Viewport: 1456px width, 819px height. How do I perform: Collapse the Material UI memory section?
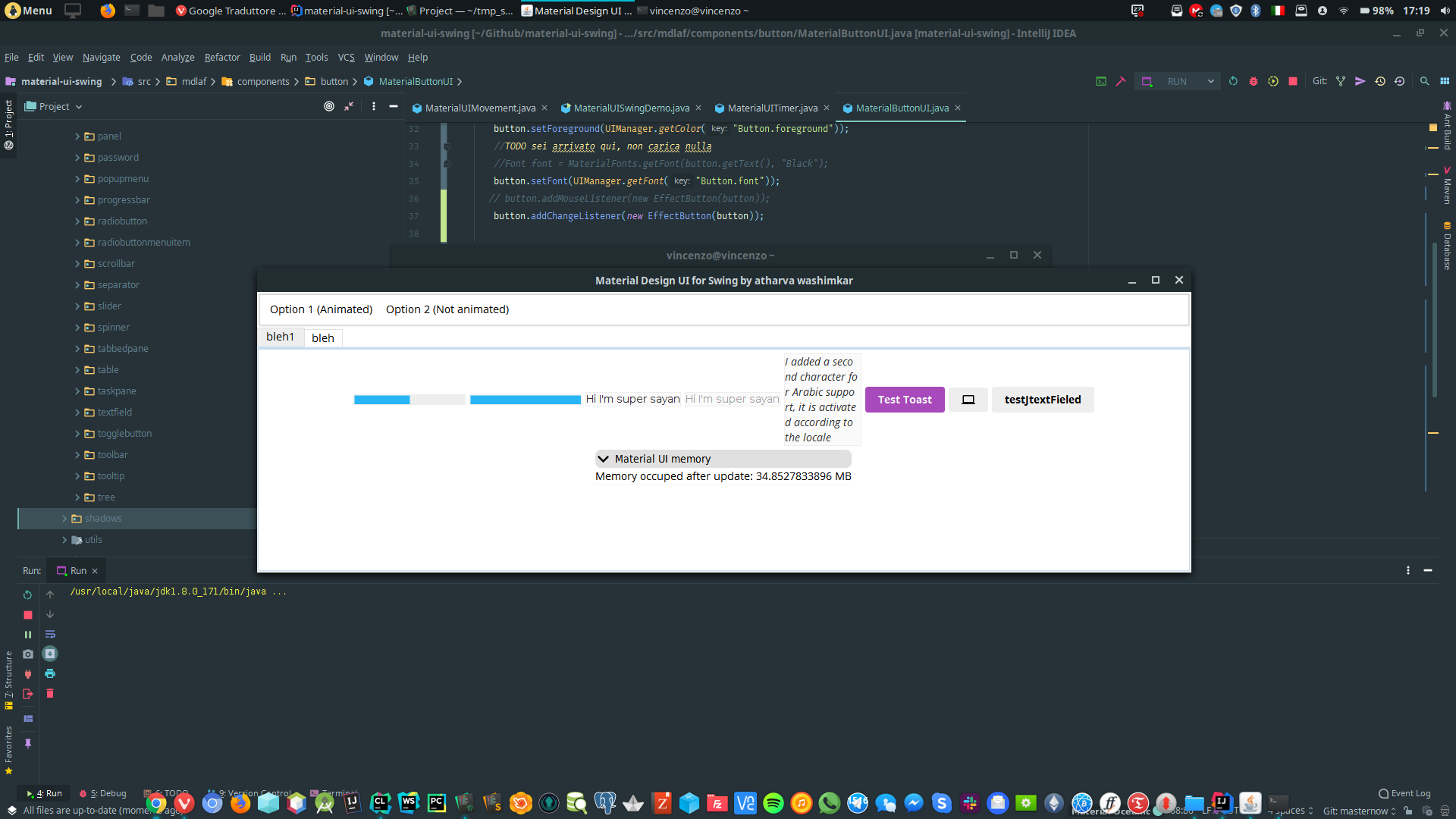604,459
